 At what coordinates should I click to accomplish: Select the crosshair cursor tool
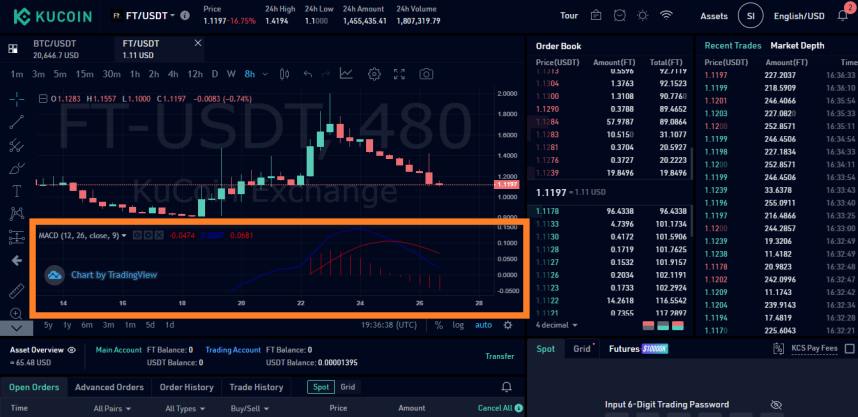(16, 99)
